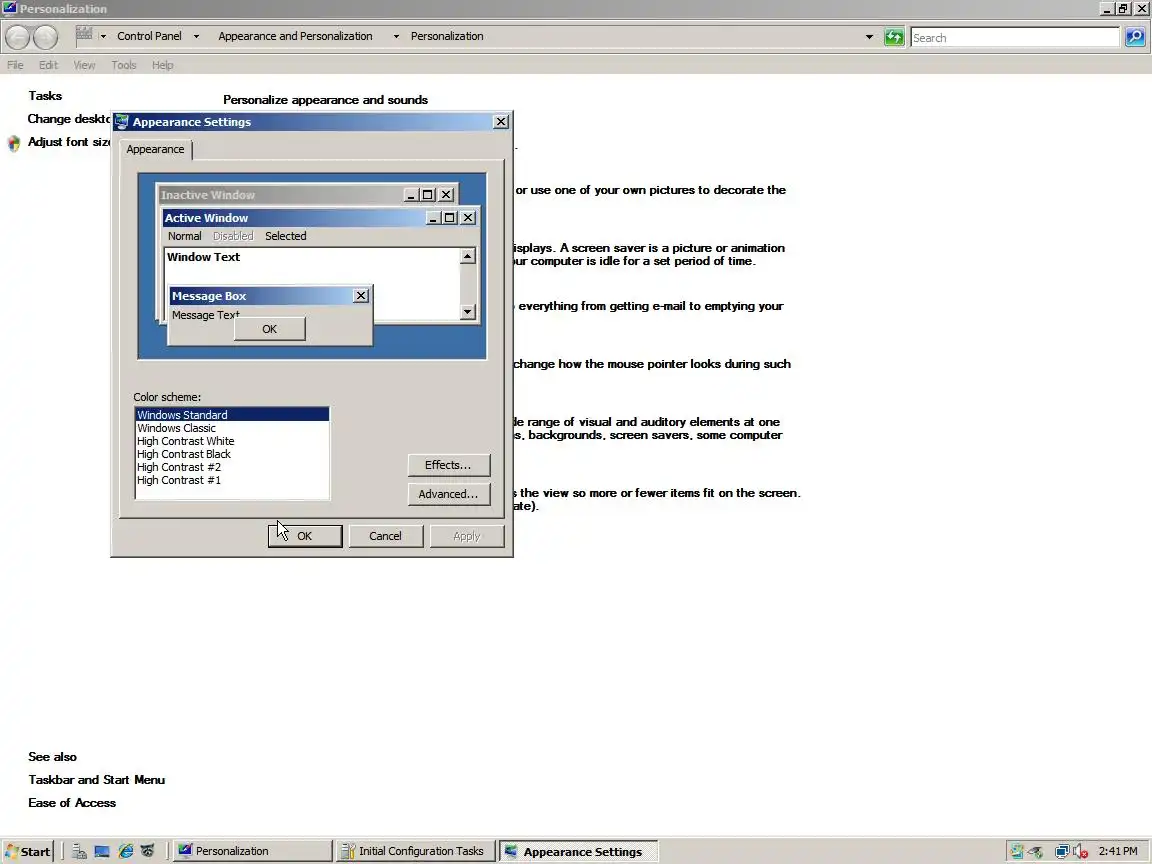
Task: Click the first system tray icon
Action: (1017, 852)
